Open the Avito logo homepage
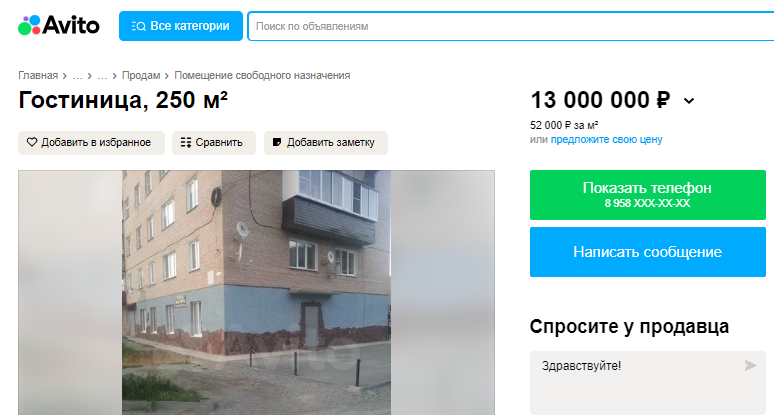774x415 pixels. [59, 25]
